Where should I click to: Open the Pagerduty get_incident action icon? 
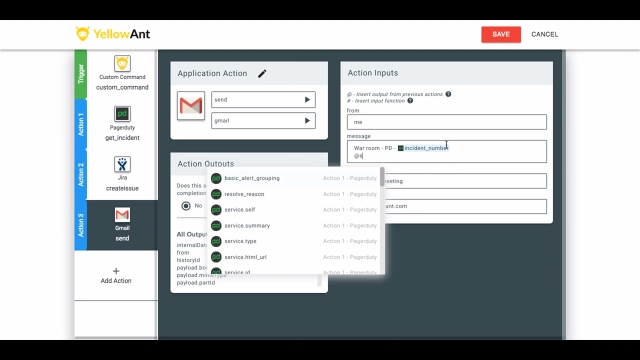point(122,114)
